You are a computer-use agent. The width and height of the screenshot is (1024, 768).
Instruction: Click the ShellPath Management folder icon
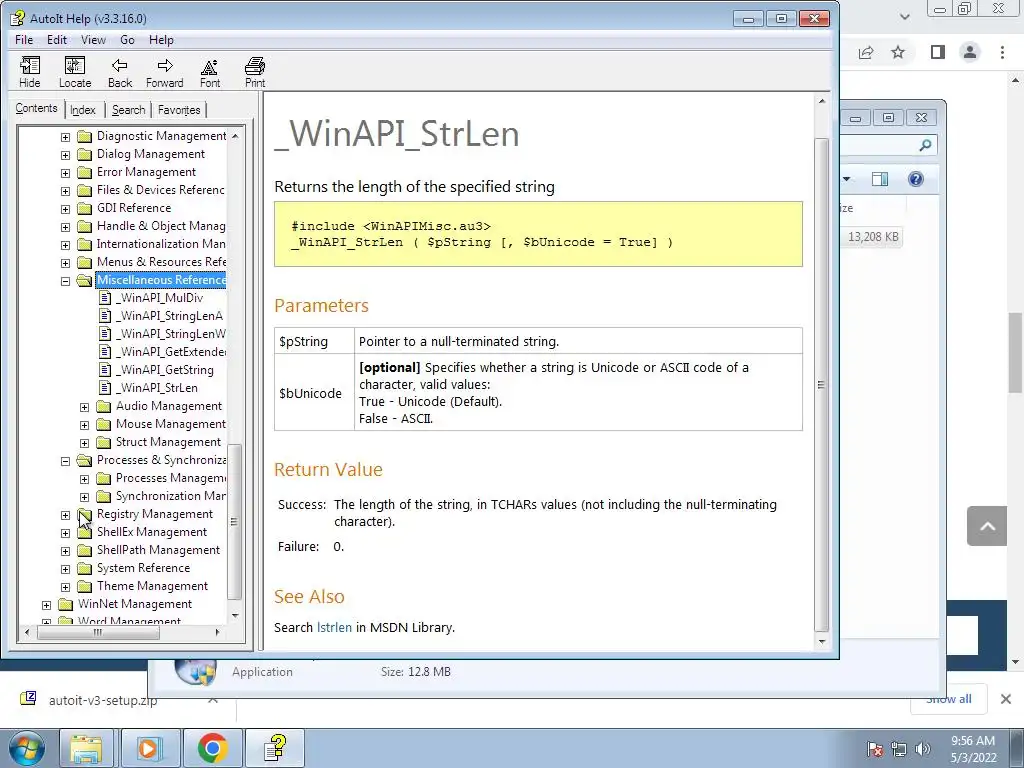(x=84, y=551)
